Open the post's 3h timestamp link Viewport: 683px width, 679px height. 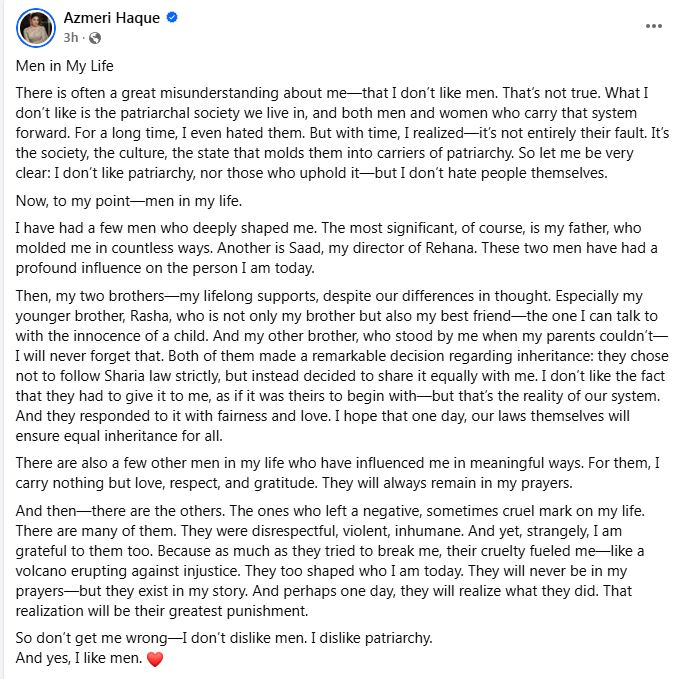71,38
